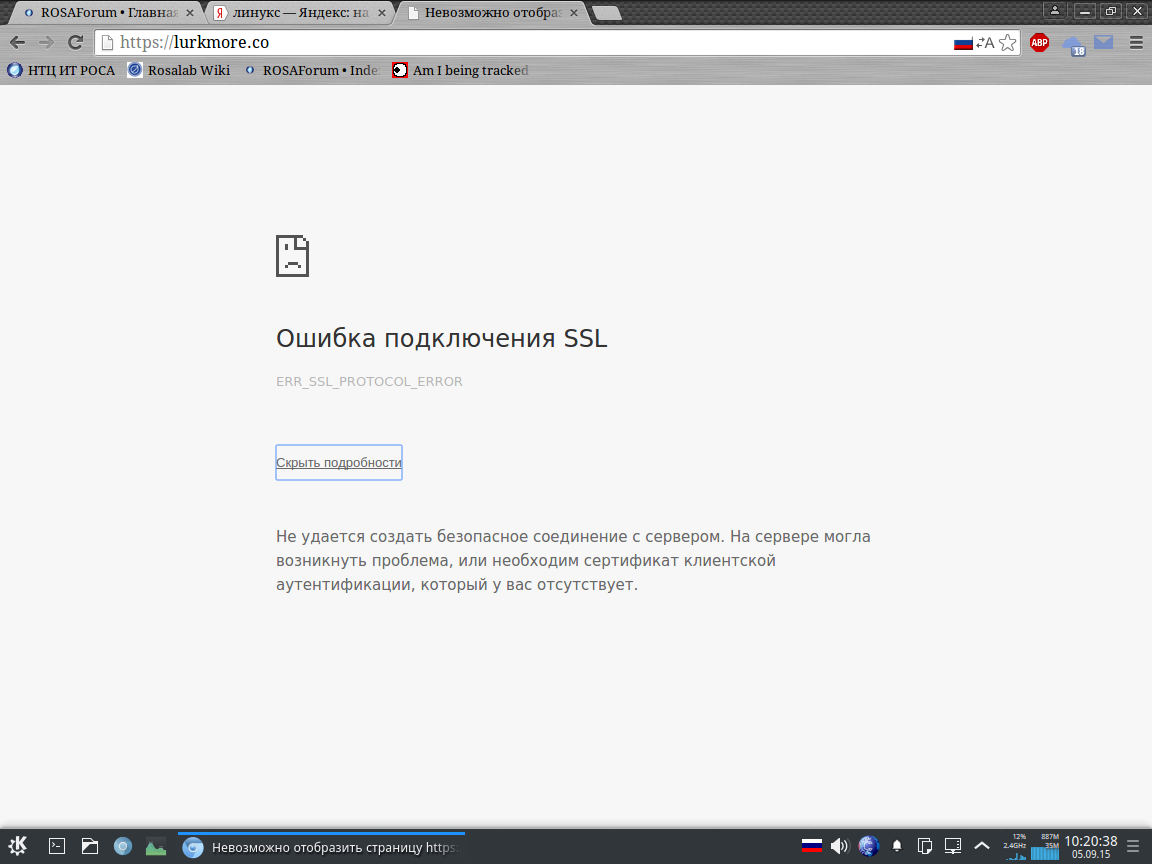Viewport: 1152px width, 864px height.
Task: Switch to the линукс — Яндекс tab
Action: (x=298, y=12)
